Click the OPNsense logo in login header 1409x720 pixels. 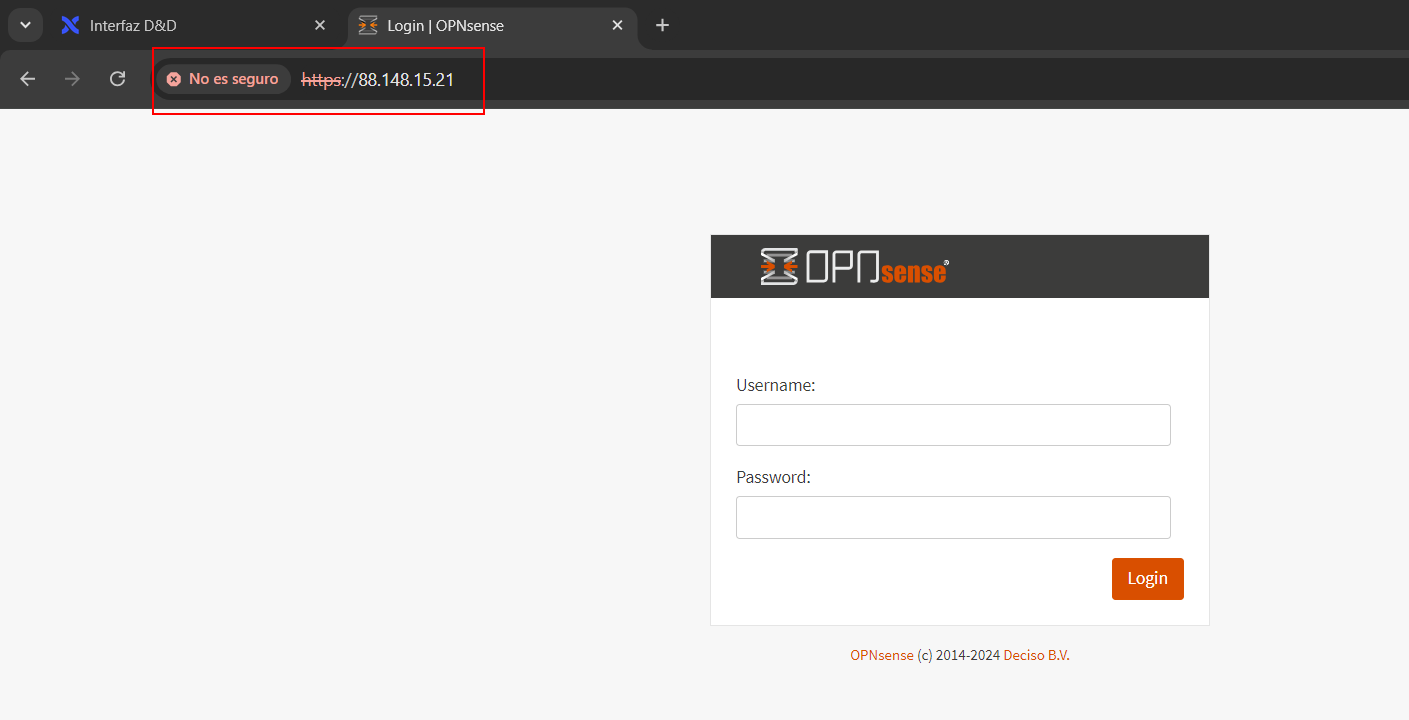854,267
